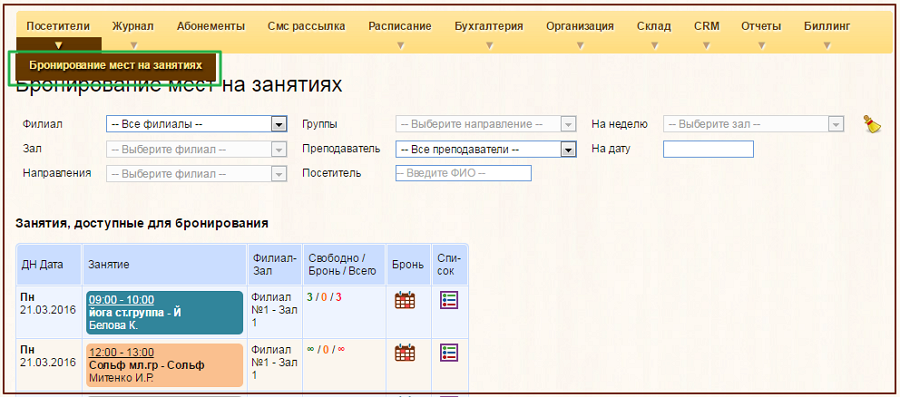Image resolution: width=900 pixels, height=397 pixels.
Task: Open the На неделю dropdown
Action: (x=754, y=124)
